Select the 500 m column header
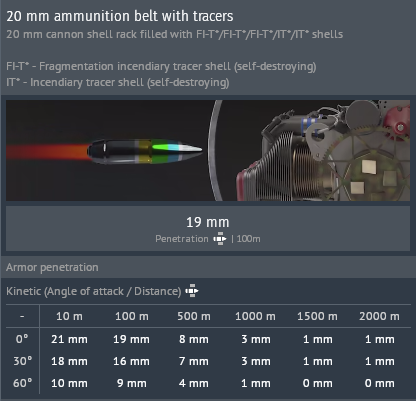Image resolution: width=416 pixels, height=401 pixels. [194, 316]
